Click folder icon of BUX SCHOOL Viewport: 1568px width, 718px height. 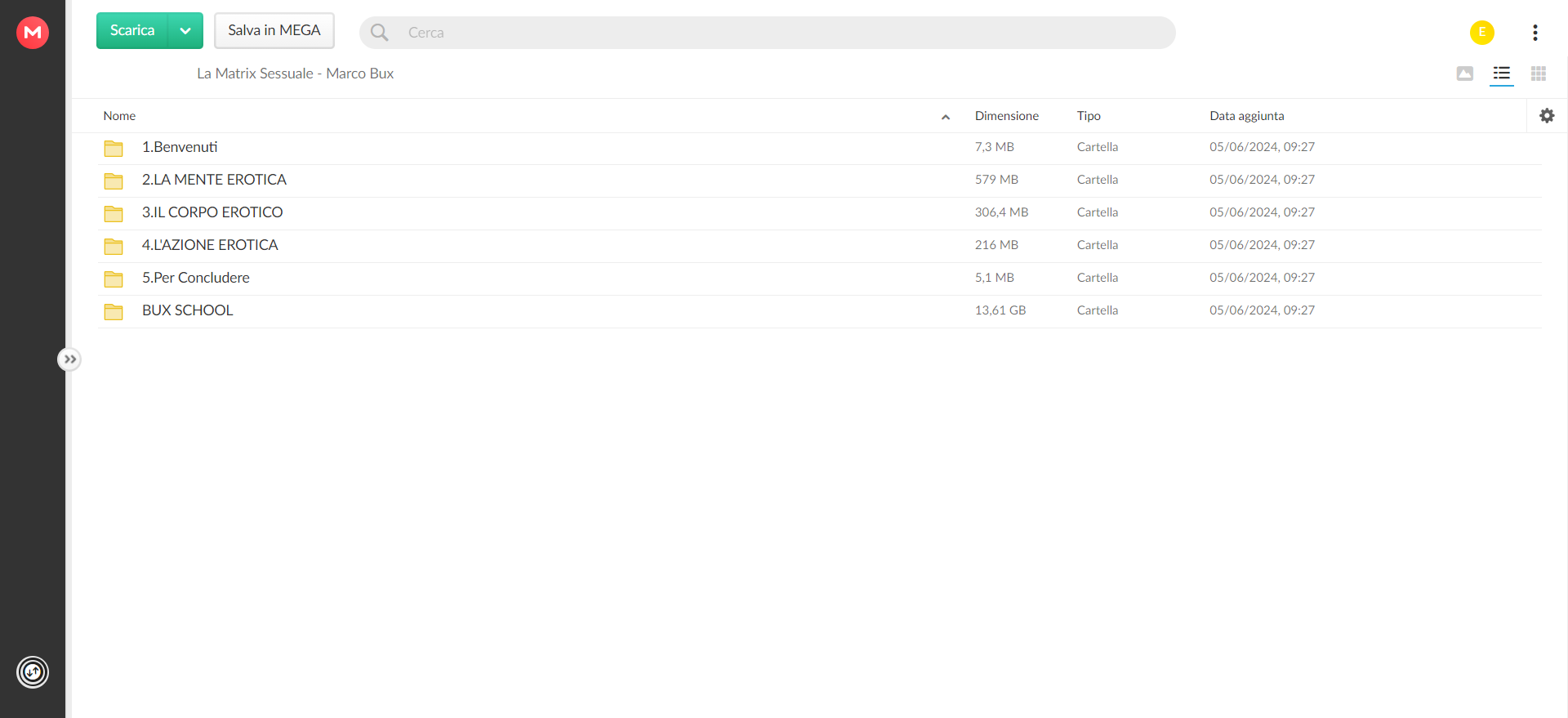[114, 312]
